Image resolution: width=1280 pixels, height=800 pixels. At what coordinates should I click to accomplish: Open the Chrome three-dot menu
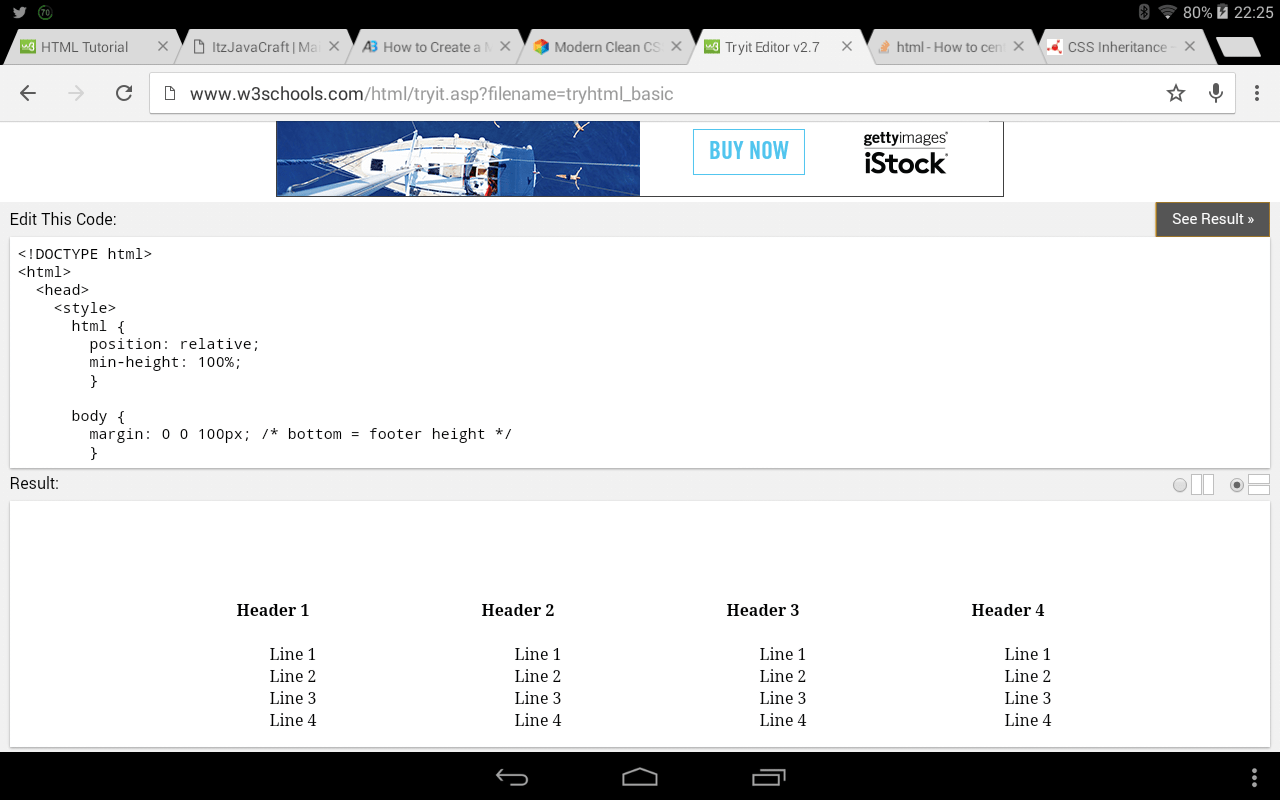tap(1257, 93)
